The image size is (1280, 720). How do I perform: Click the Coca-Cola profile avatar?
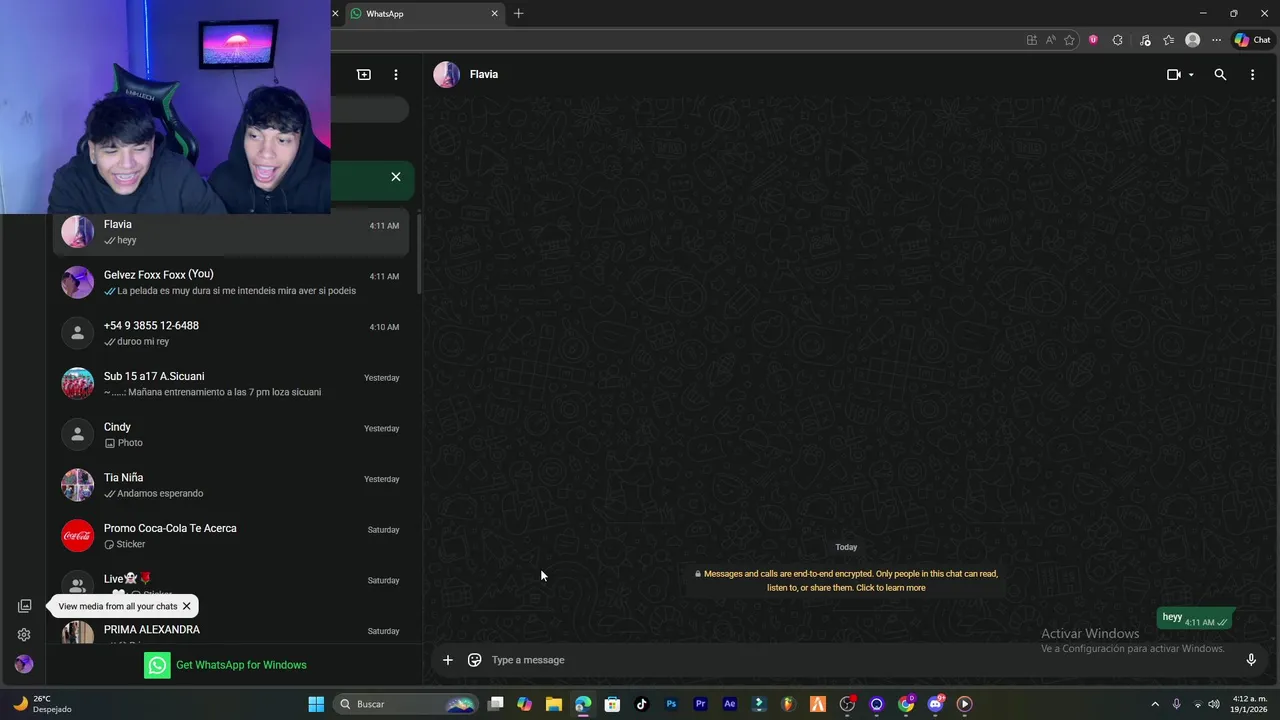pyautogui.click(x=78, y=536)
